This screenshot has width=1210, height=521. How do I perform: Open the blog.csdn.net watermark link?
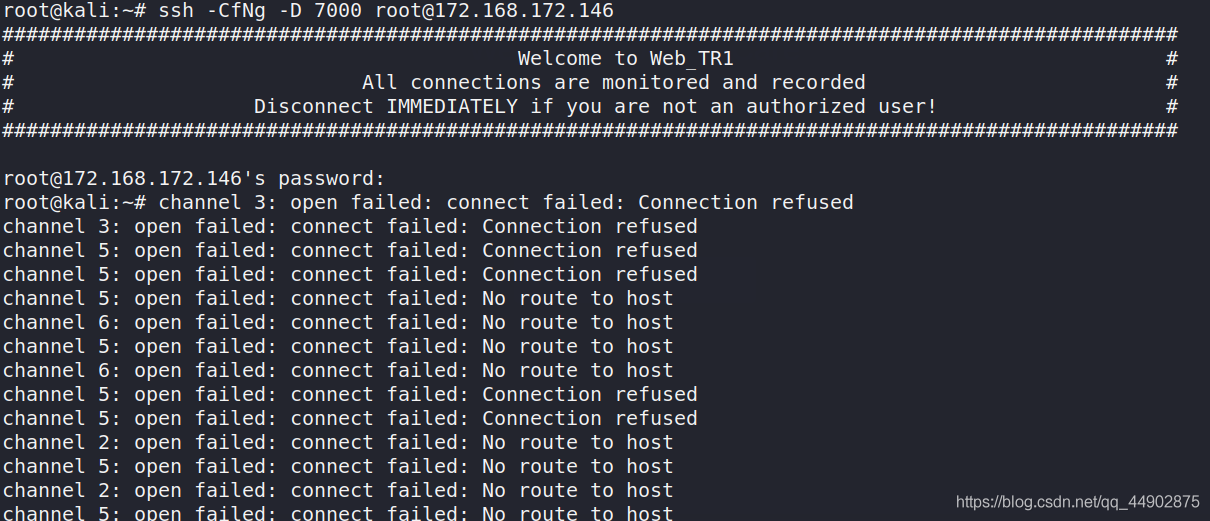(x=1077, y=502)
